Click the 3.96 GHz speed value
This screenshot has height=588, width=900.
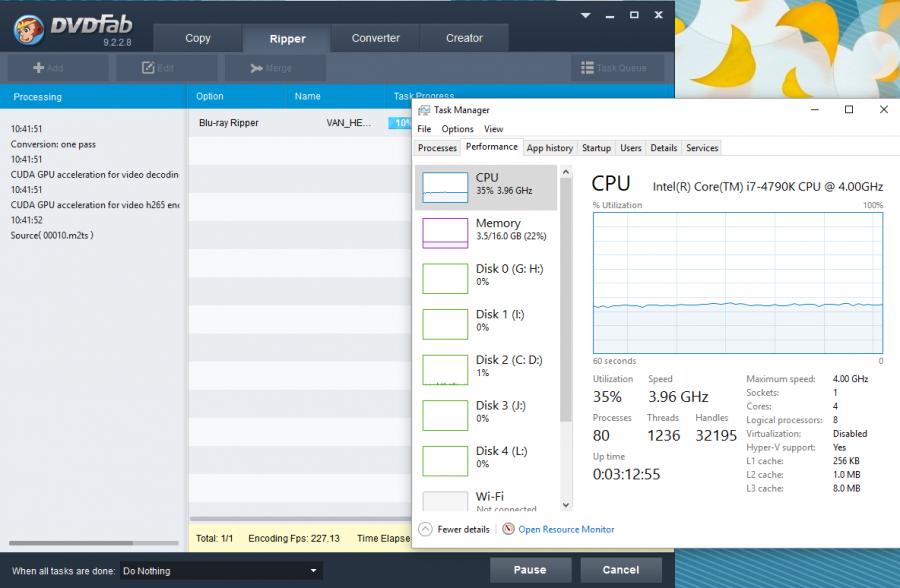point(678,397)
